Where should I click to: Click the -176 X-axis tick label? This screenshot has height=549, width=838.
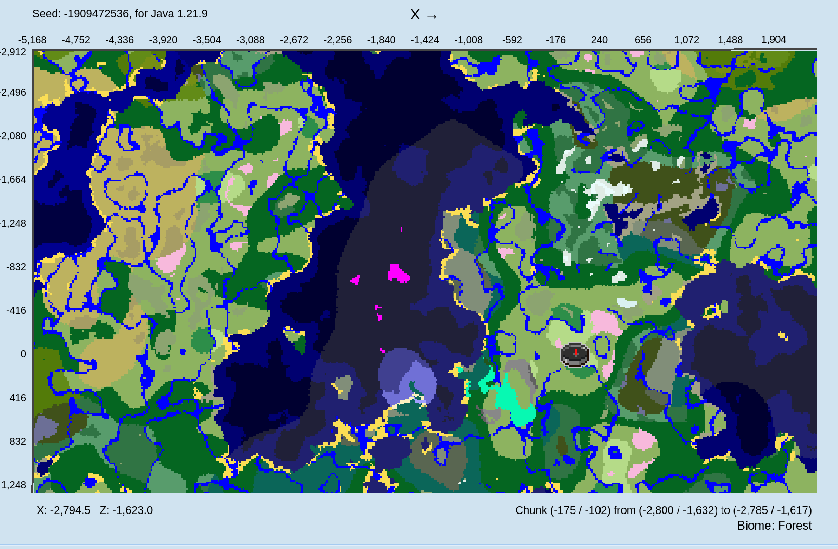pos(556,40)
